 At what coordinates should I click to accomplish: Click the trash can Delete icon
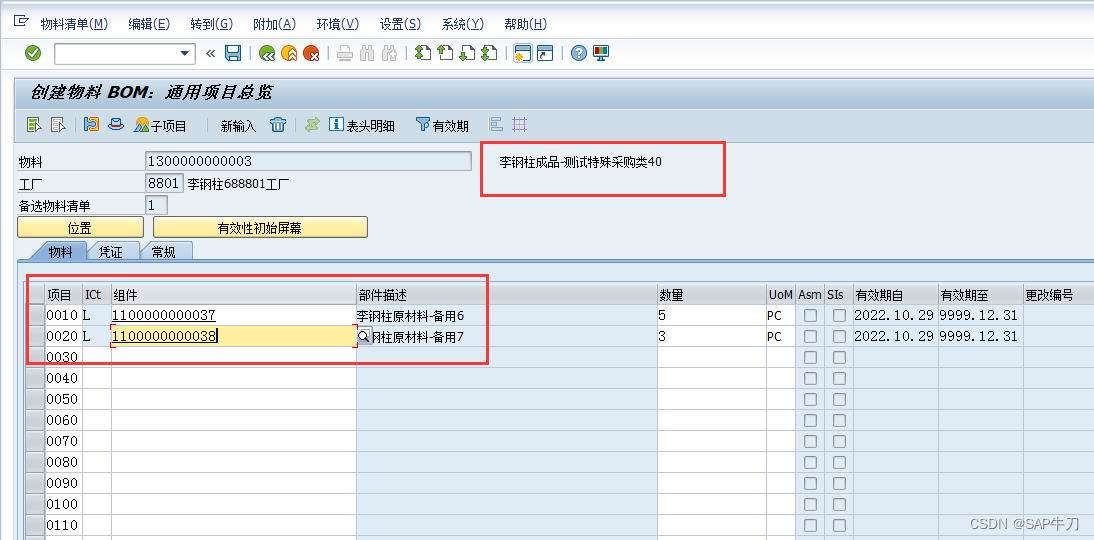click(x=278, y=125)
